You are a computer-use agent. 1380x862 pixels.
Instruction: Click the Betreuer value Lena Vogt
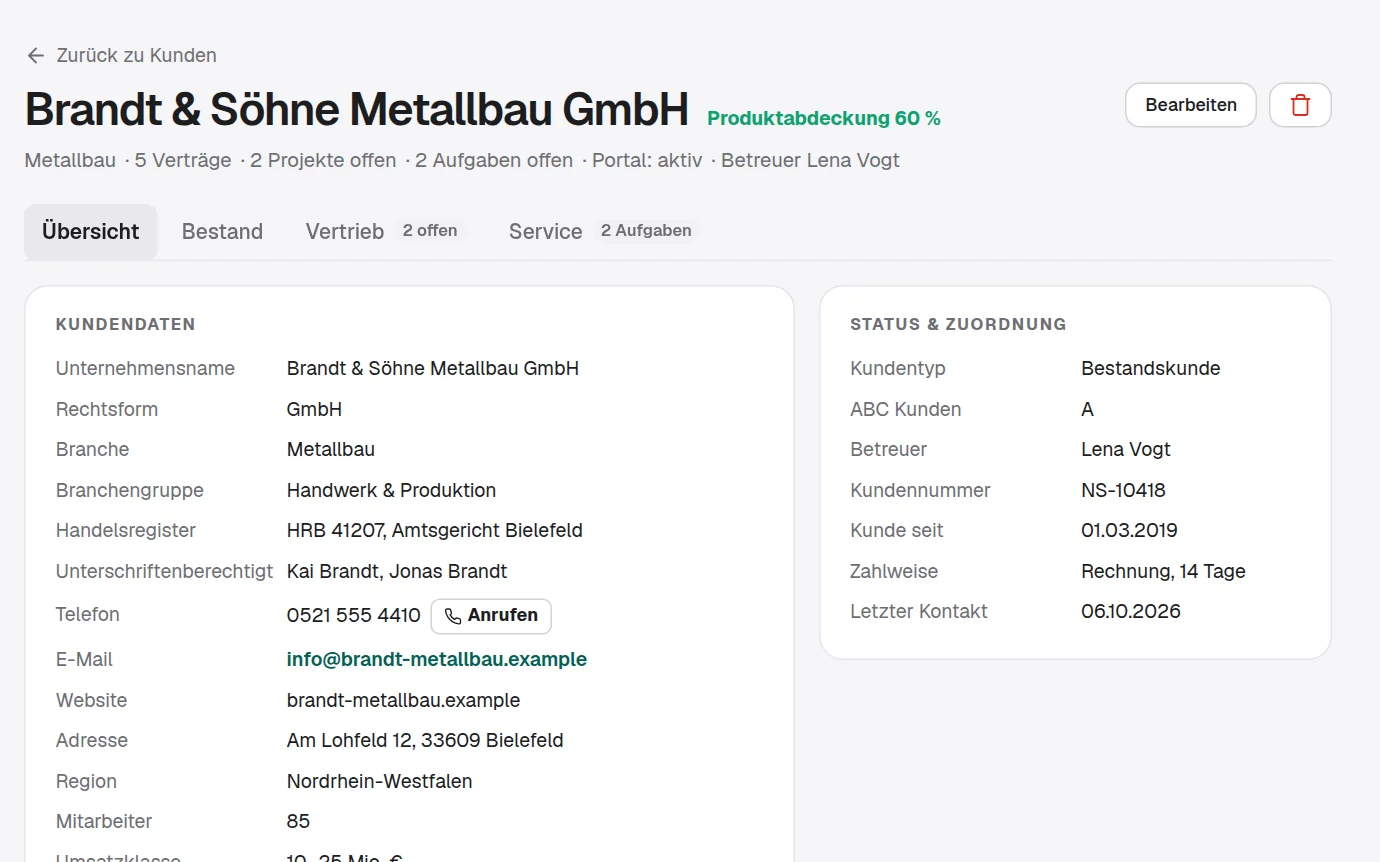click(1126, 450)
